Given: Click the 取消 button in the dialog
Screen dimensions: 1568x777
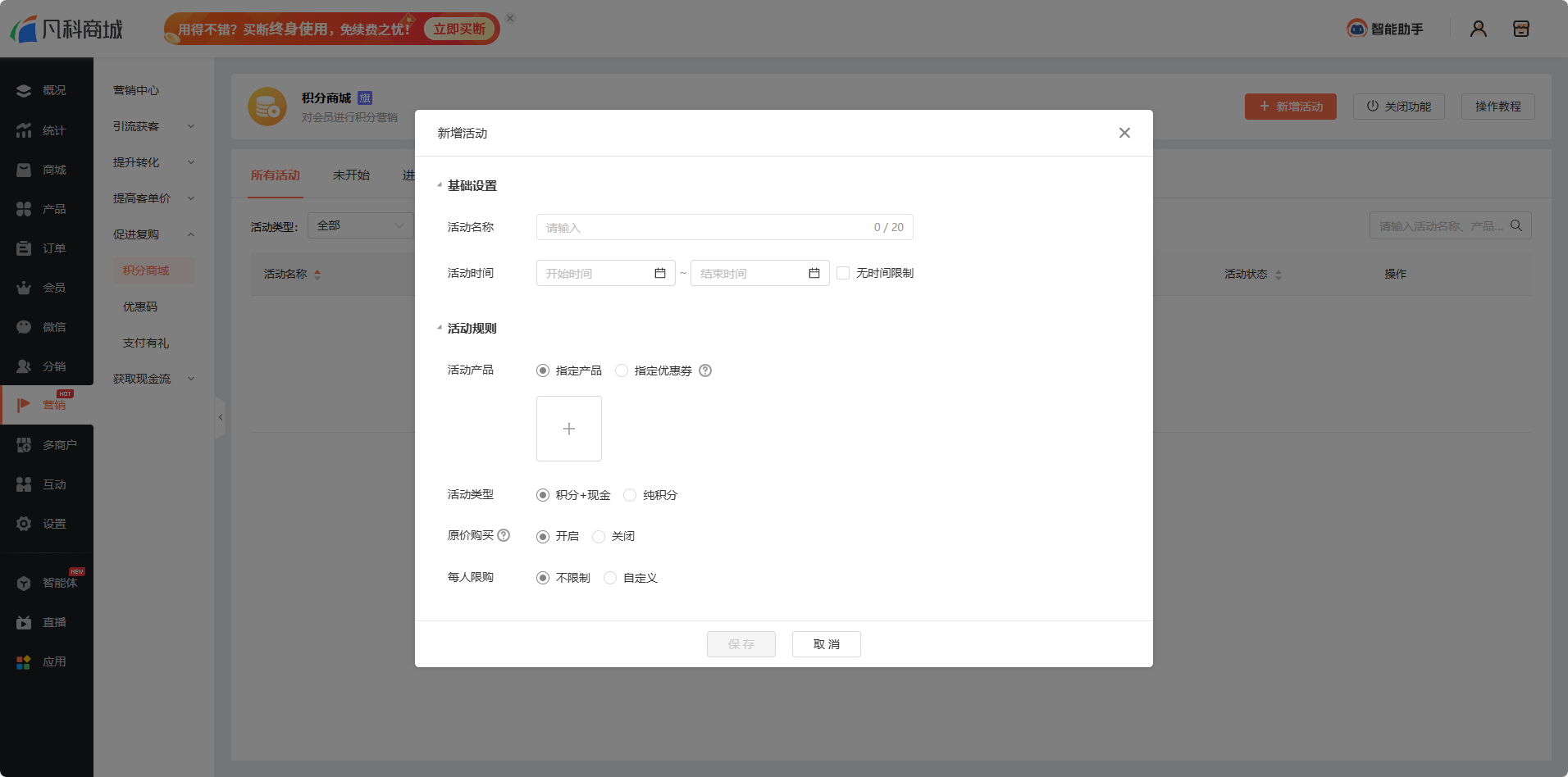Looking at the screenshot, I should pos(826,644).
